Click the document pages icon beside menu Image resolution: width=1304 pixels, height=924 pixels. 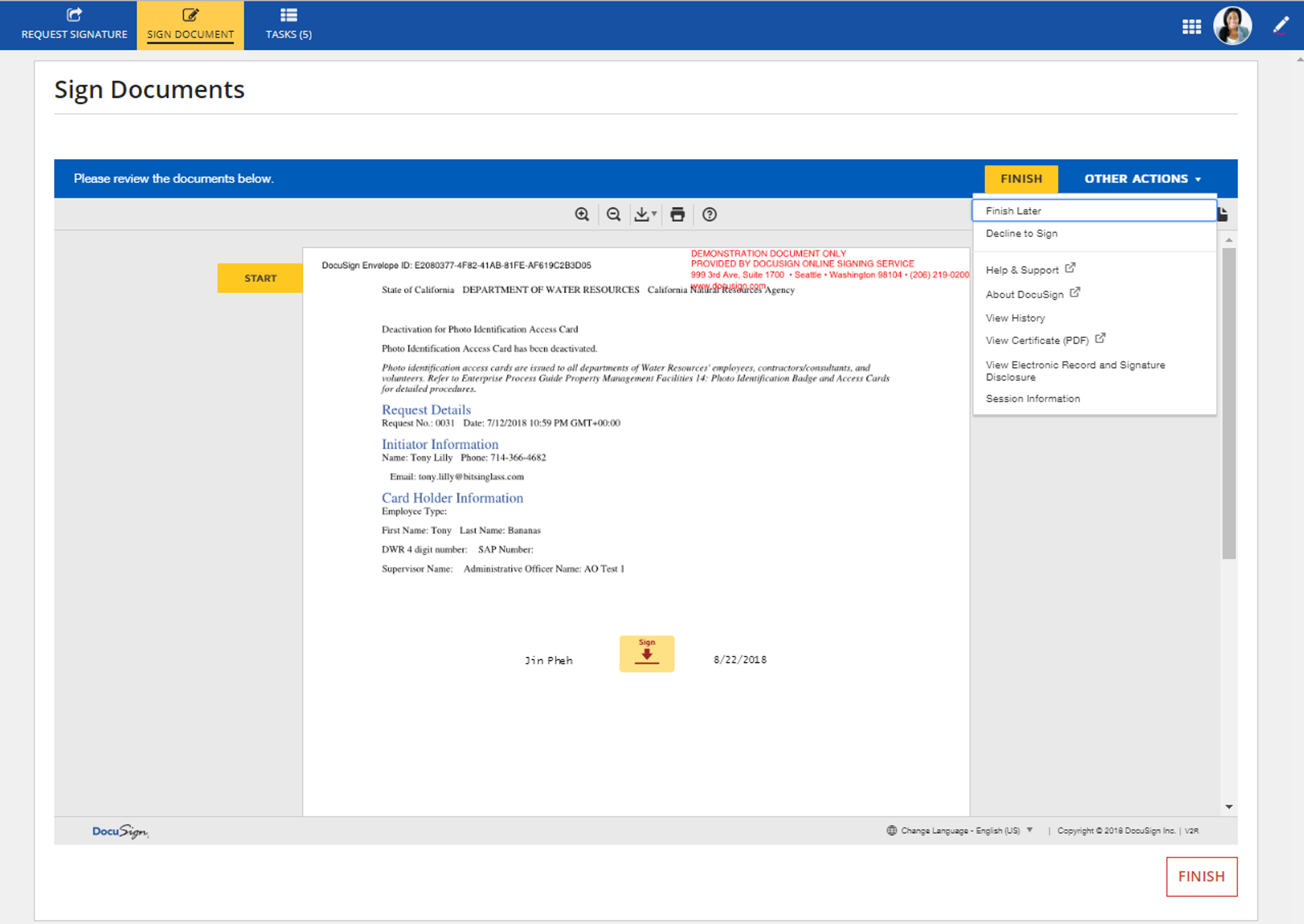(x=1222, y=215)
